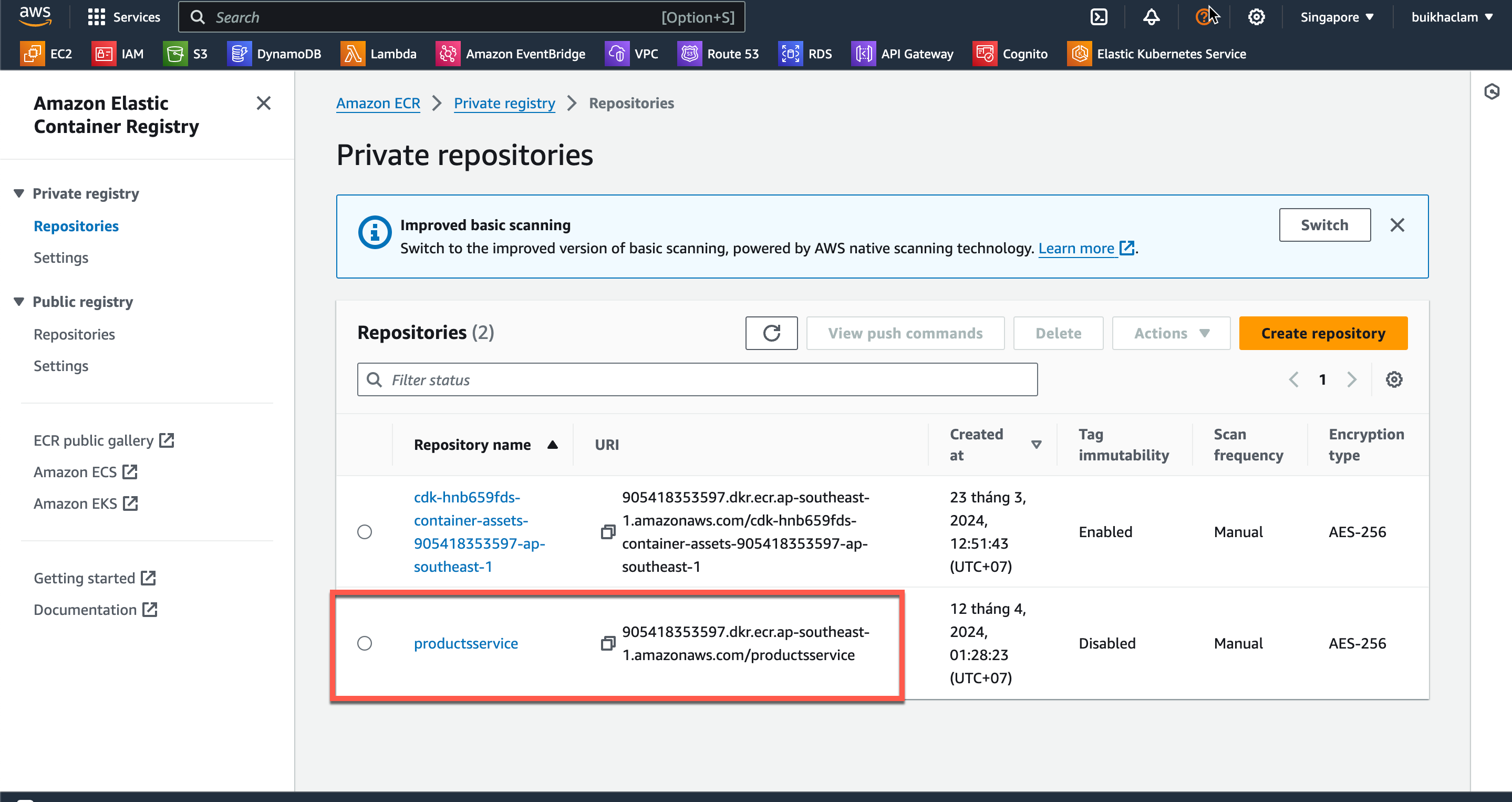Open table preferences gear icon
The image size is (1512, 802).
1394,380
